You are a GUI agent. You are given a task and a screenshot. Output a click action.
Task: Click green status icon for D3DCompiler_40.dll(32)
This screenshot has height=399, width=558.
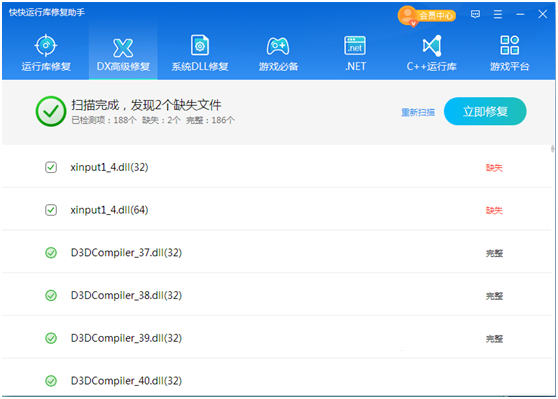(51, 381)
